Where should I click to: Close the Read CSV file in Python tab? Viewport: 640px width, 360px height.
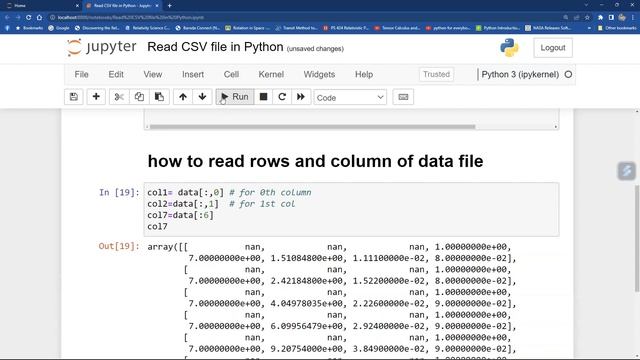coord(157,6)
